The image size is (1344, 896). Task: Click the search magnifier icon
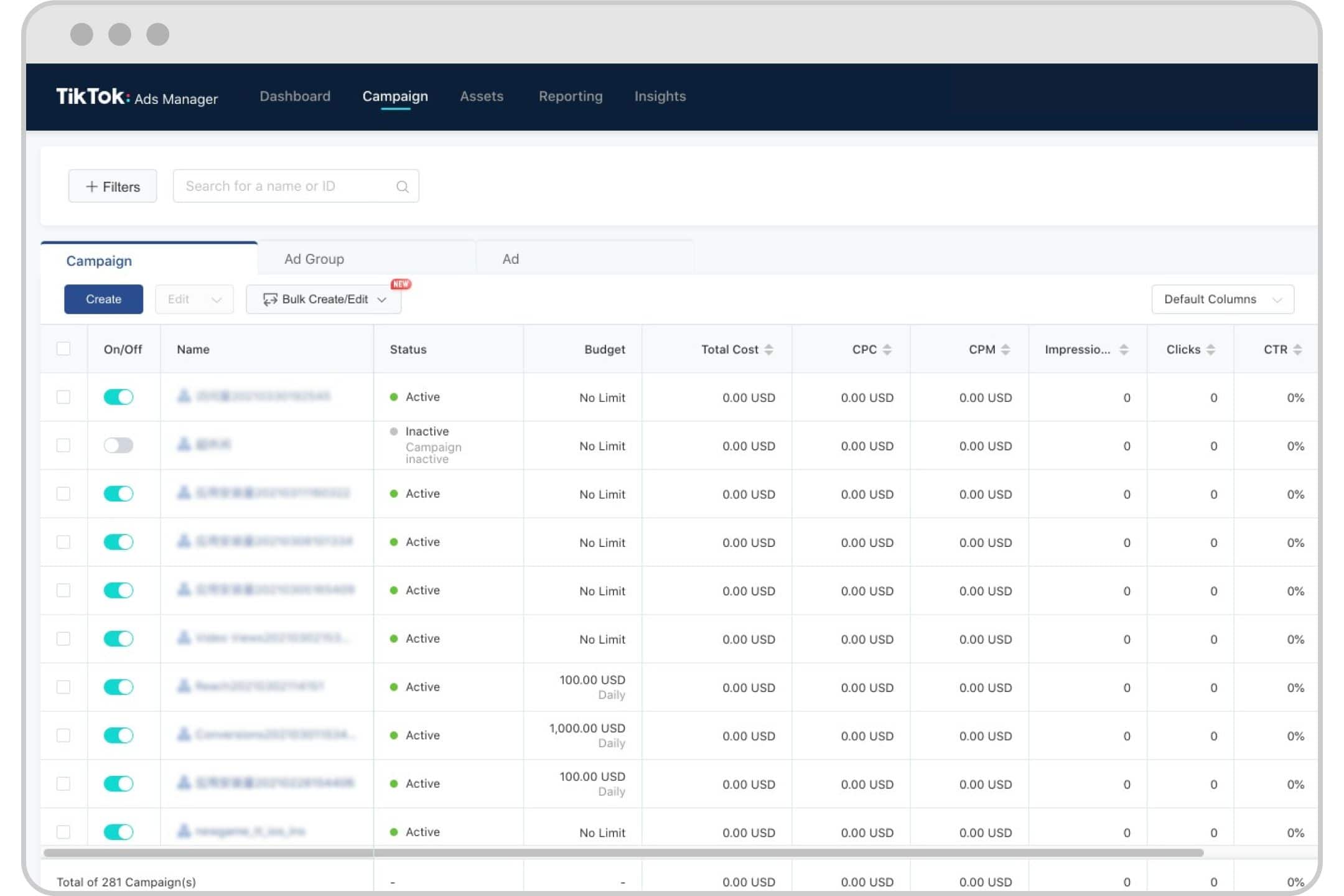[x=402, y=187]
